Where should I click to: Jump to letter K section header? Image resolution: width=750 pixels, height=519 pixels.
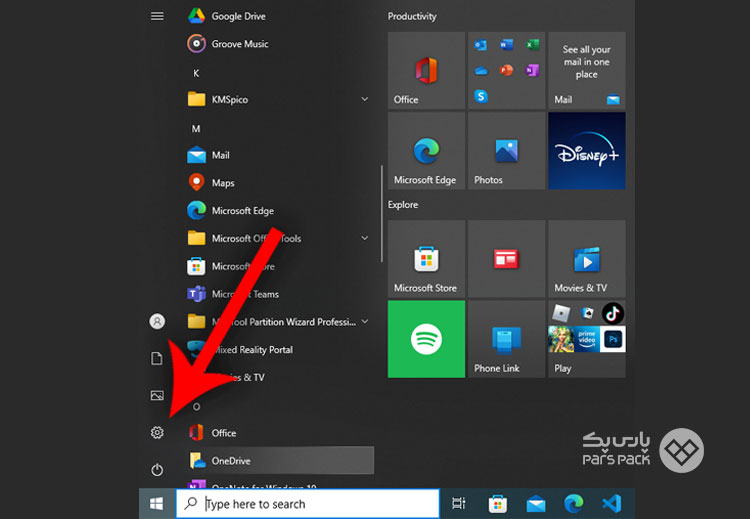click(x=196, y=73)
